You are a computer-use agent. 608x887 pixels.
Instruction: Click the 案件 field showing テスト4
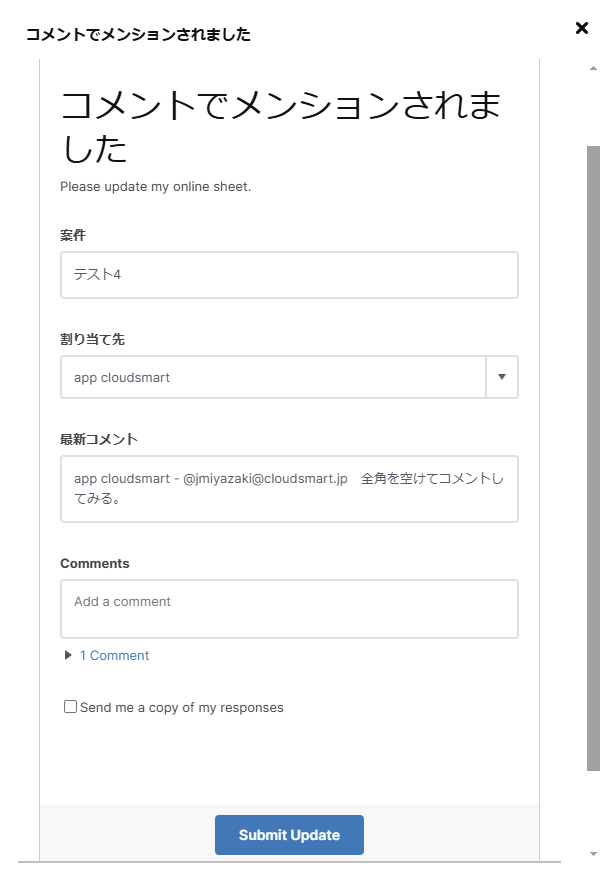point(289,274)
